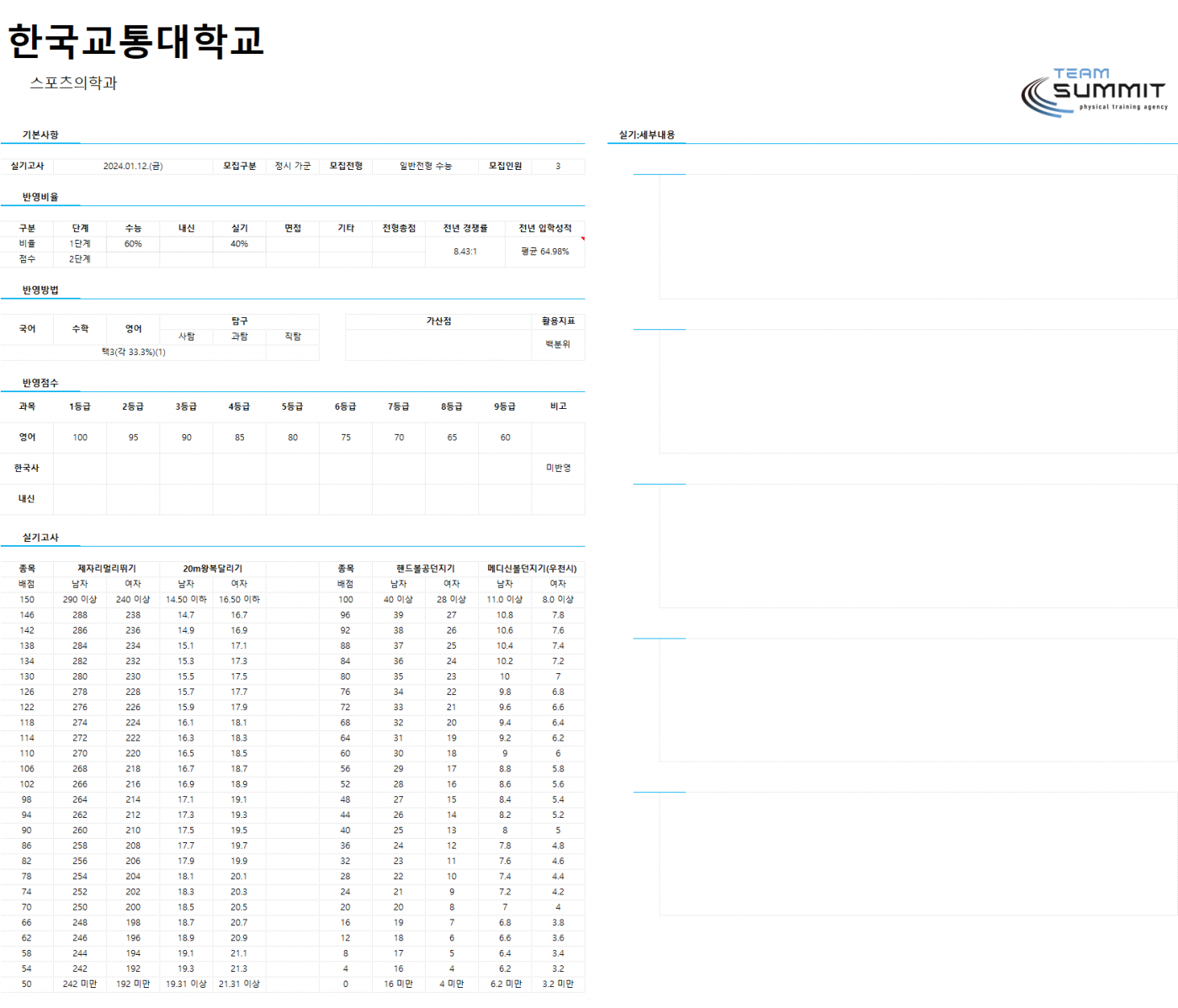Click the 반영점수 section heading
This screenshot has width=1178, height=1008.
pyautogui.click(x=40, y=383)
